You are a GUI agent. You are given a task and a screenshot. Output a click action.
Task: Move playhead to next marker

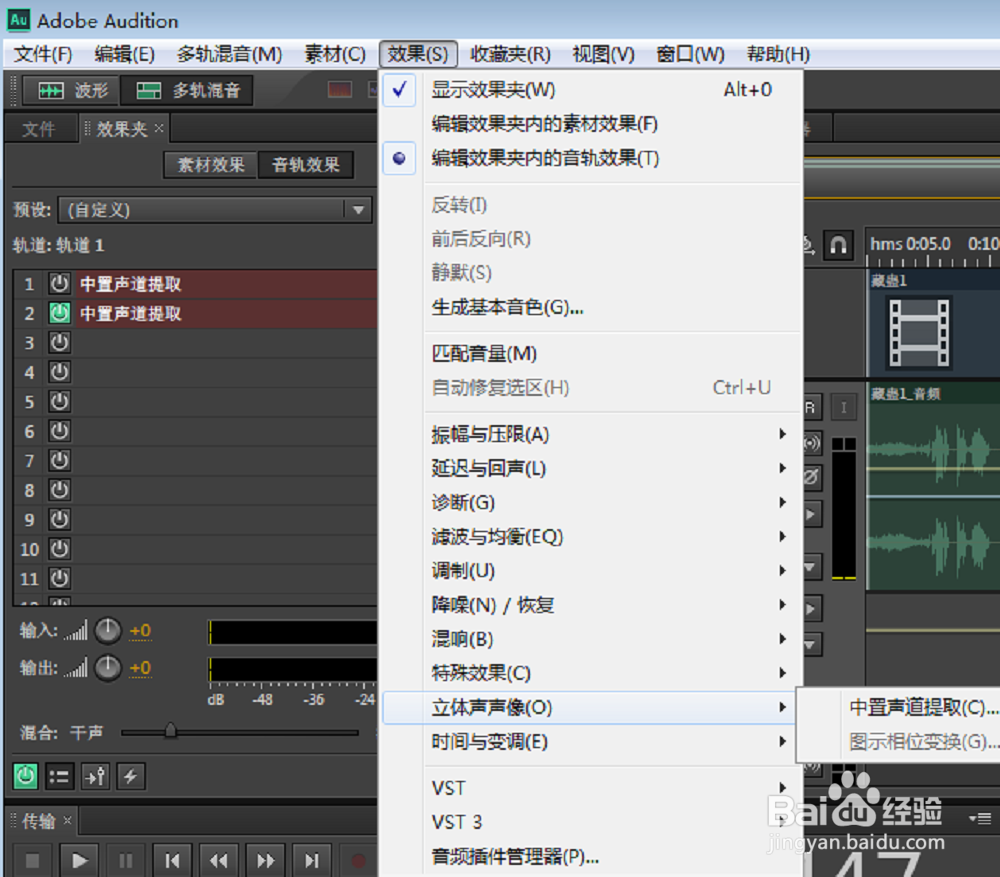point(312,860)
